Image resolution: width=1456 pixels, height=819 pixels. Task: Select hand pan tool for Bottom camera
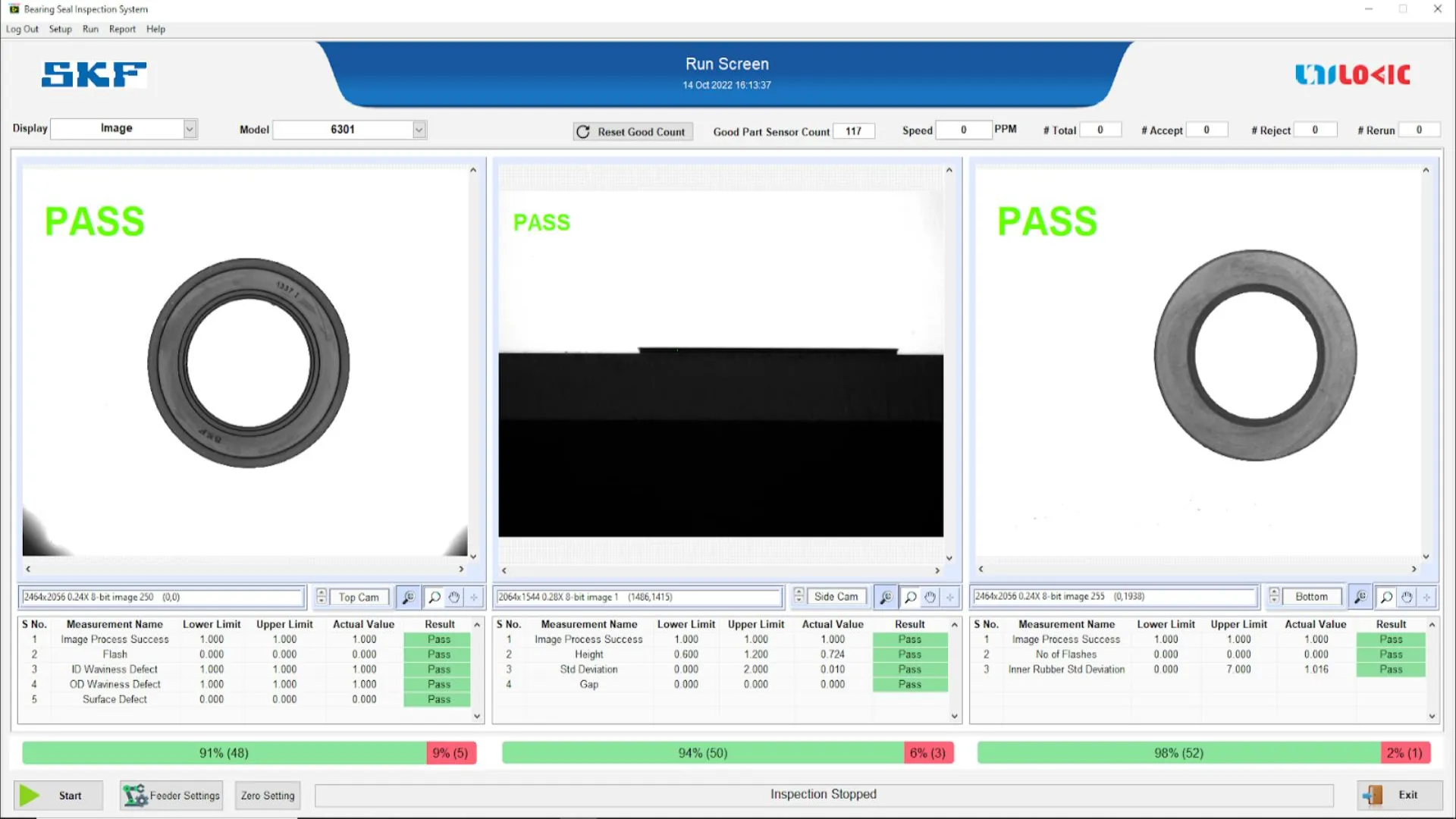pyautogui.click(x=1407, y=598)
